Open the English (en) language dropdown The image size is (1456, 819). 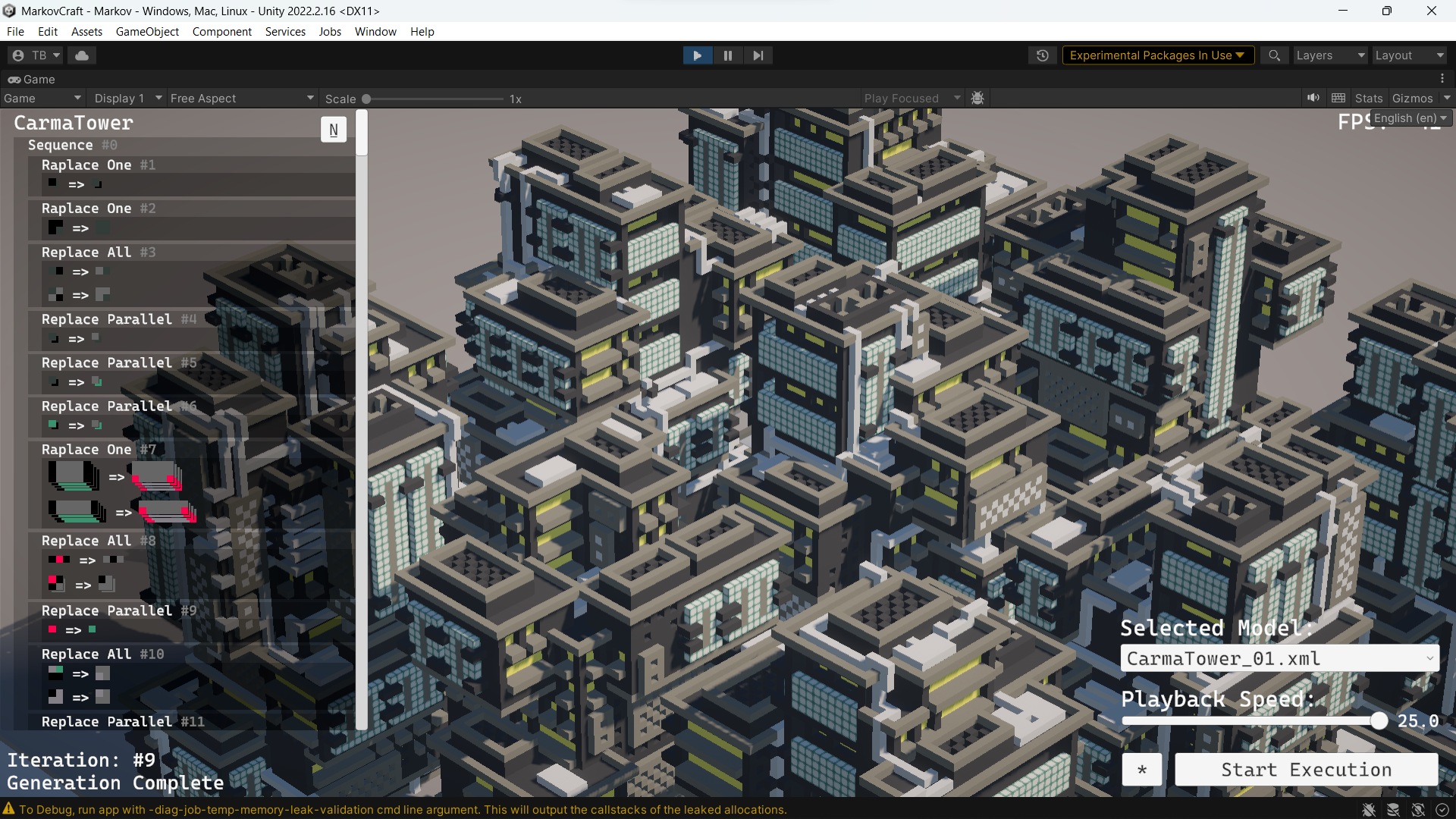coord(1410,118)
